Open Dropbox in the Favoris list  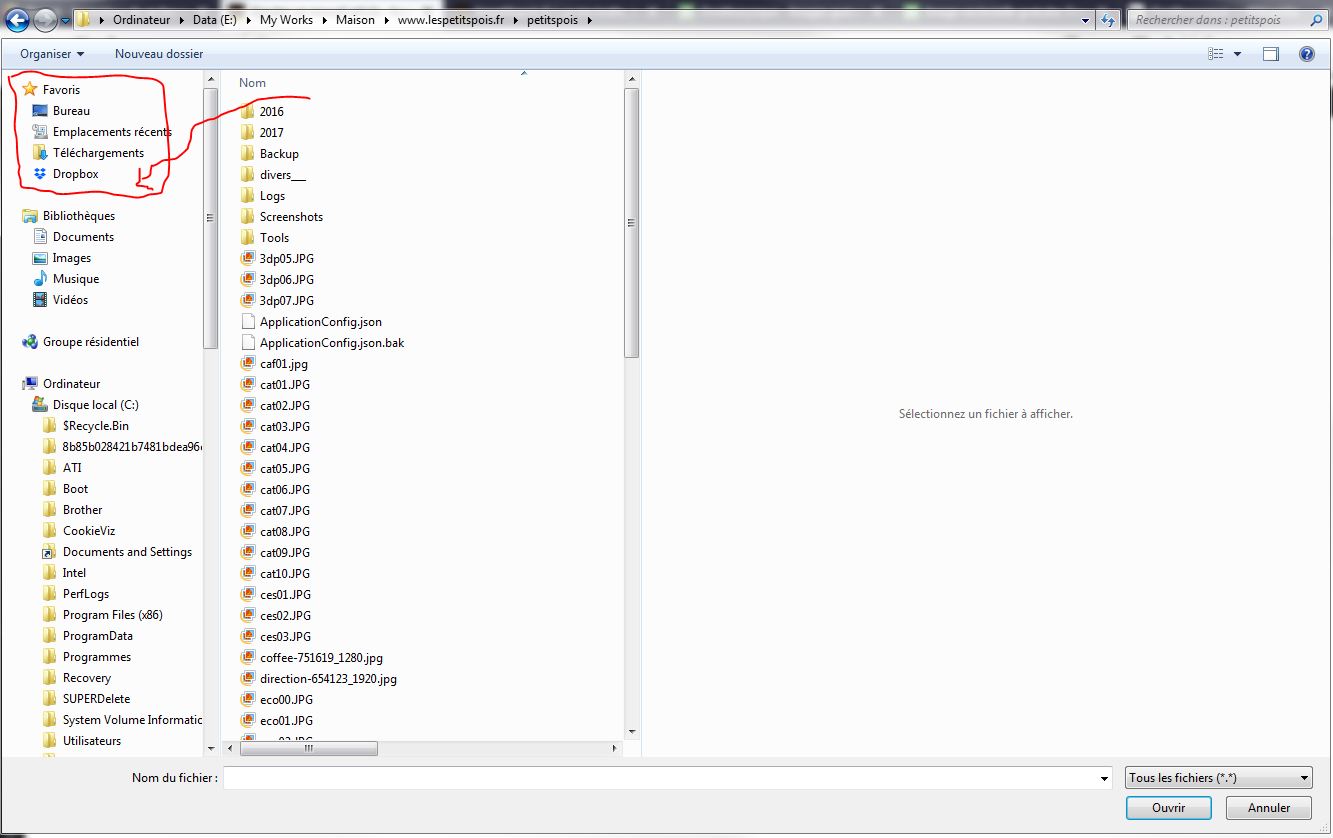click(75, 174)
